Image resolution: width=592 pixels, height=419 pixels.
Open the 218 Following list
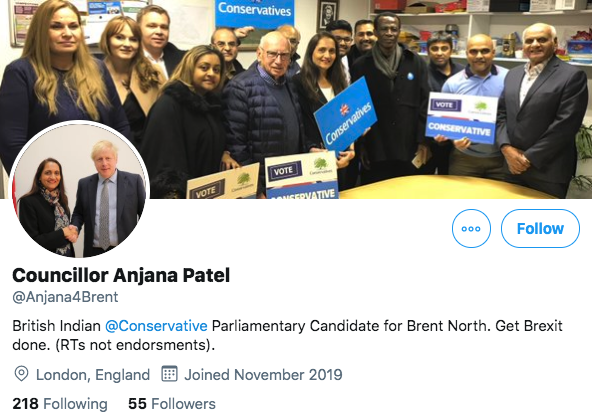(60, 404)
